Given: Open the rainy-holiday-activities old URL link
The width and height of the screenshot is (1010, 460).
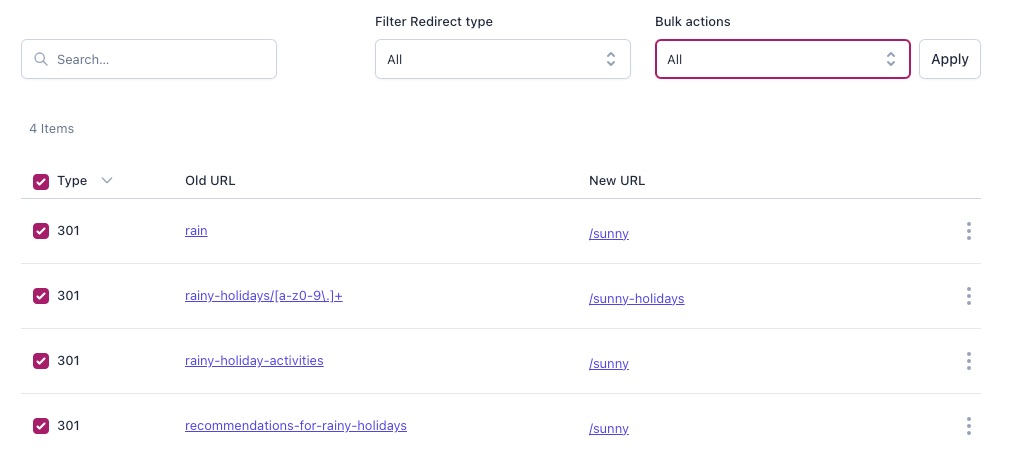Looking at the screenshot, I should (x=254, y=360).
